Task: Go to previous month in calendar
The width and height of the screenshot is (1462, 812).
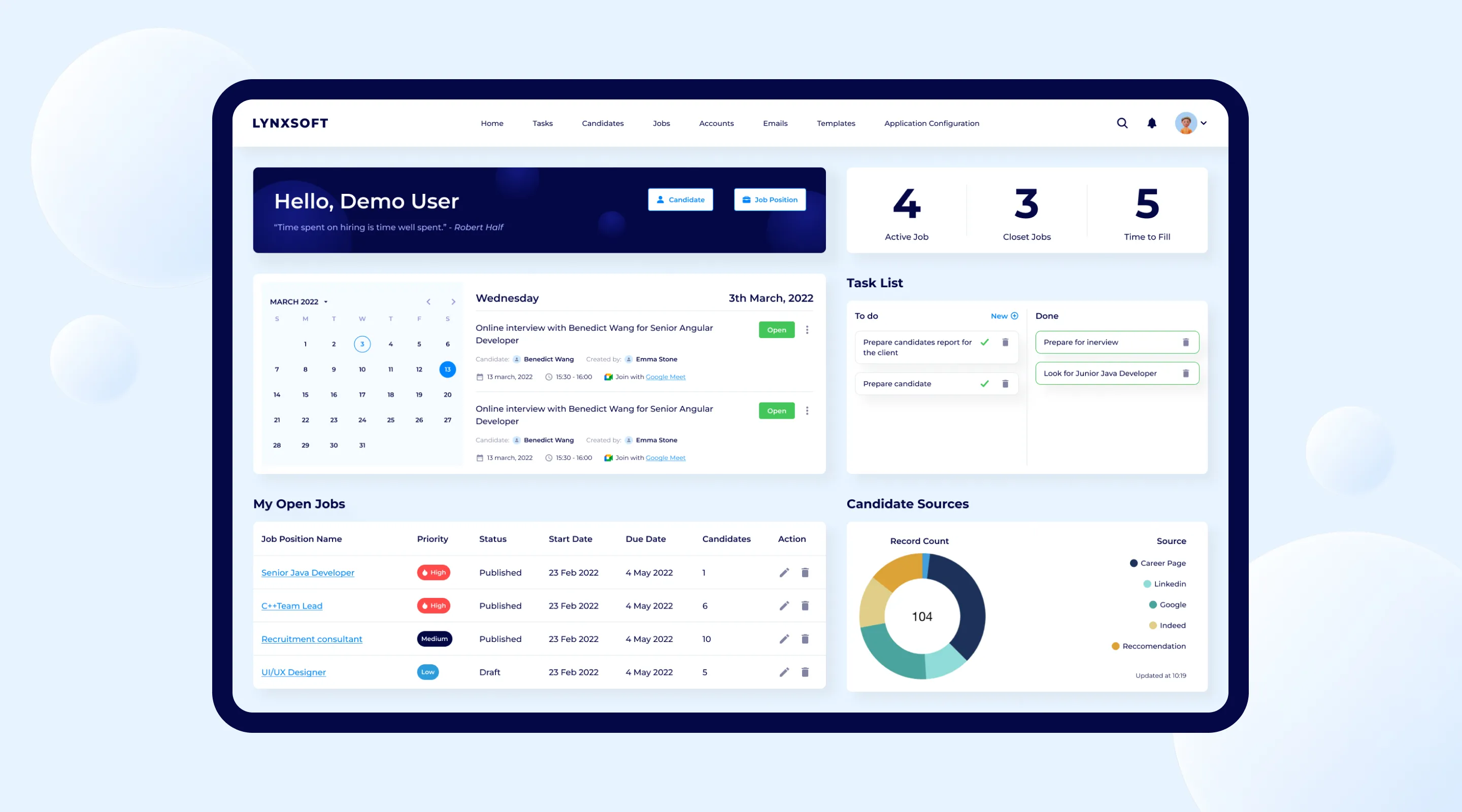Action: (x=428, y=302)
